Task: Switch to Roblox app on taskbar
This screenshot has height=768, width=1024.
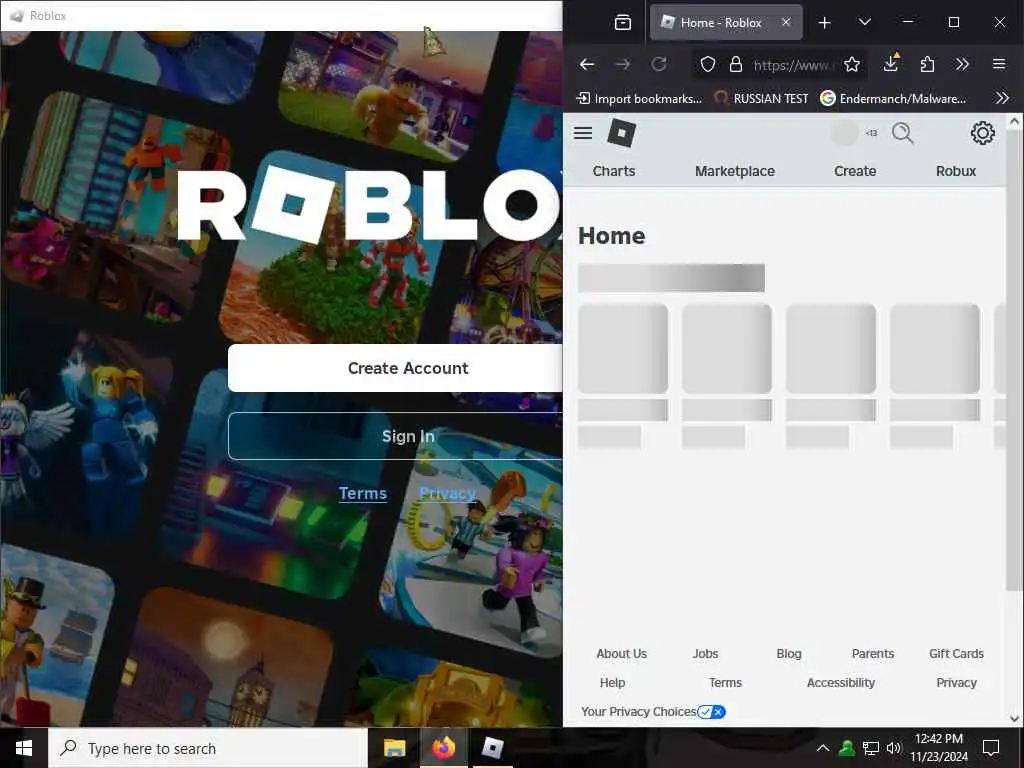Action: 492,748
